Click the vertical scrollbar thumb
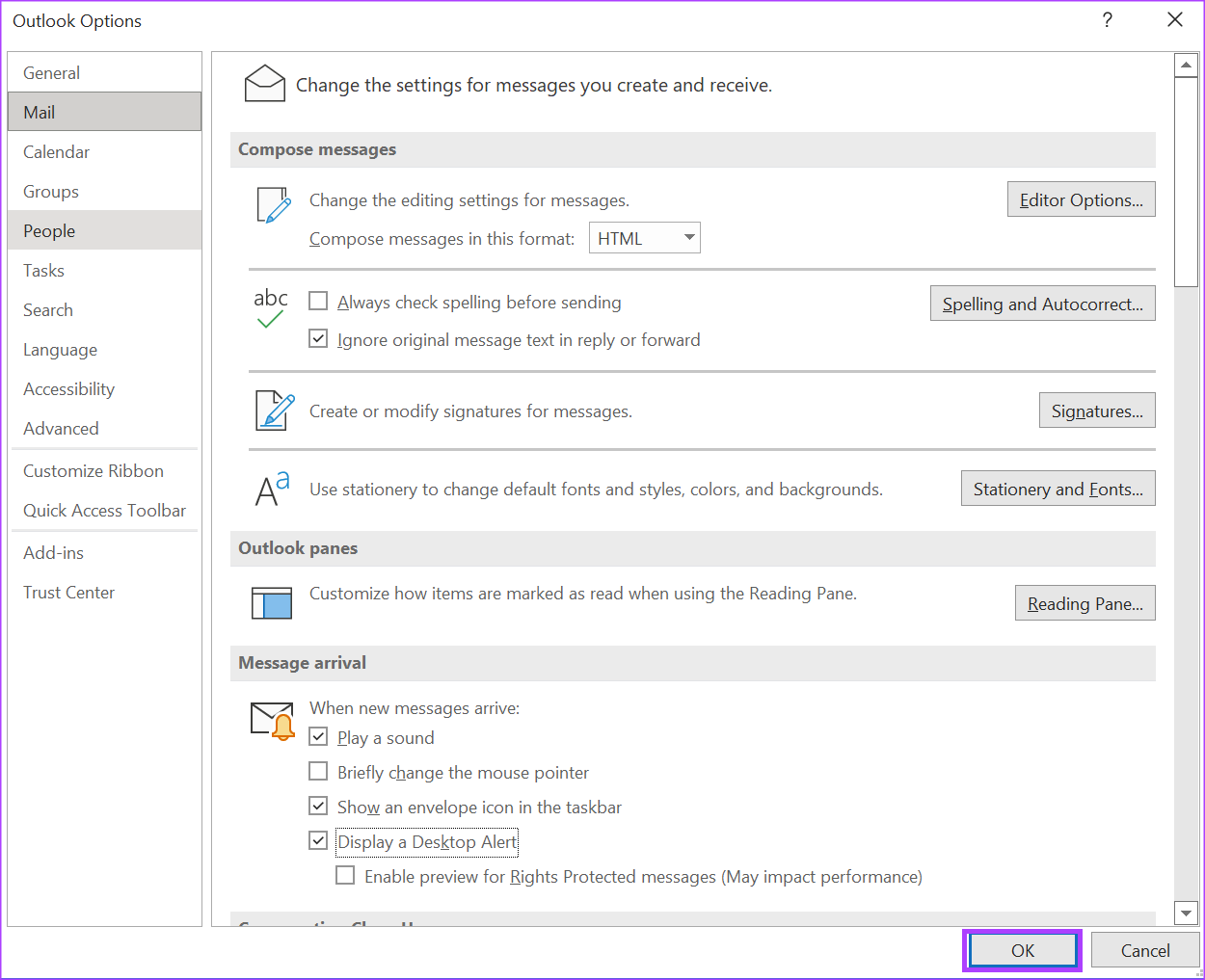This screenshot has width=1205, height=980. click(1186, 181)
